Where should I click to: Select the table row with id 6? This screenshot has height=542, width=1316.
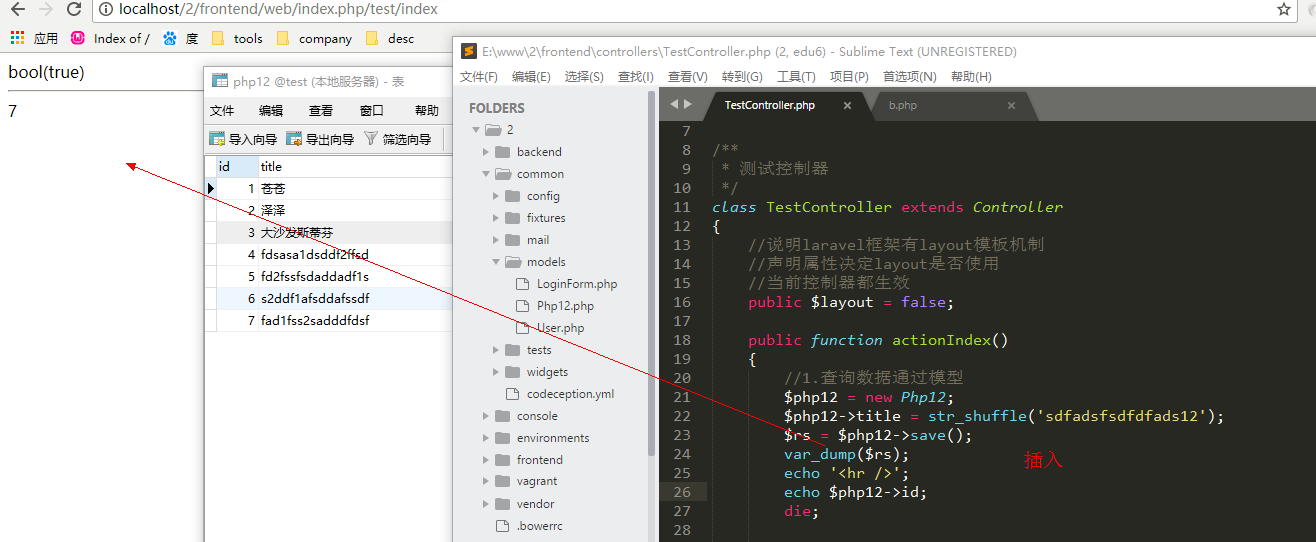(x=314, y=299)
